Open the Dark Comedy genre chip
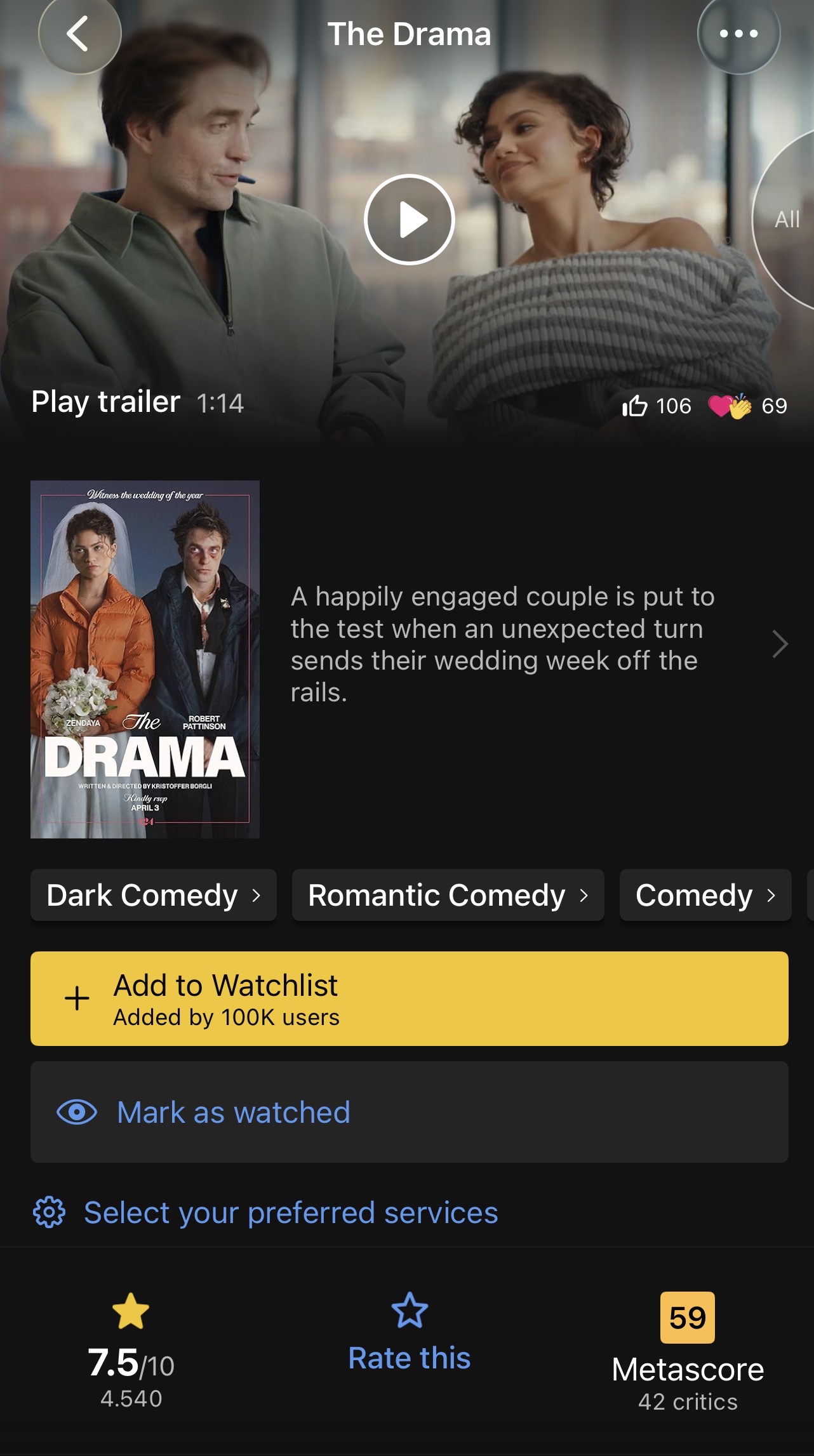This screenshot has width=814, height=1456. pyautogui.click(x=154, y=895)
